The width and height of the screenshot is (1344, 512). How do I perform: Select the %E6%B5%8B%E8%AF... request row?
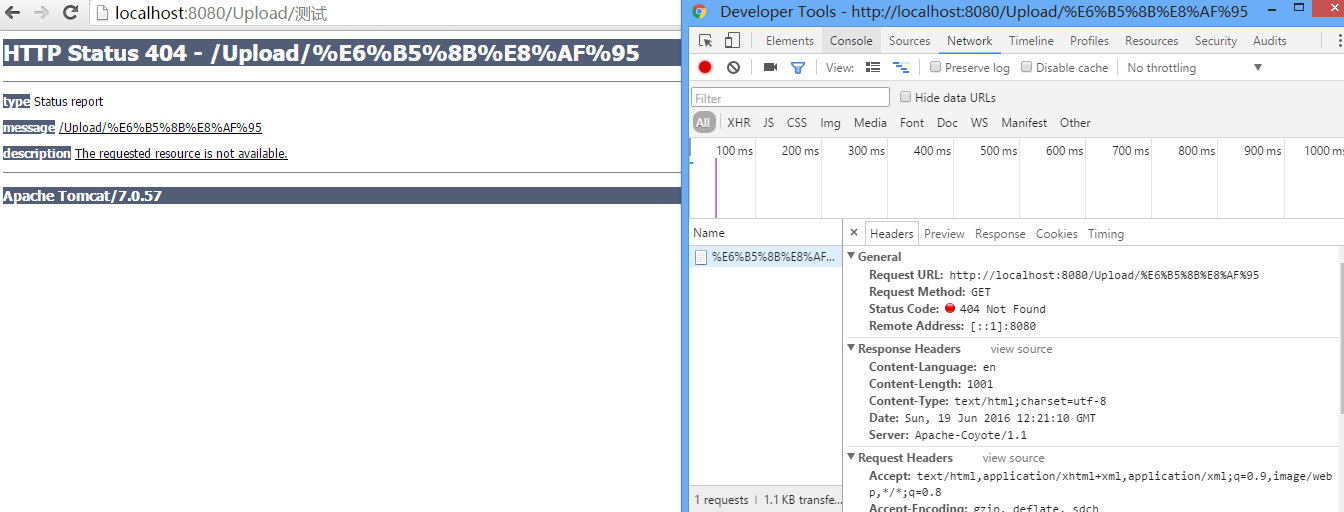tap(766, 257)
